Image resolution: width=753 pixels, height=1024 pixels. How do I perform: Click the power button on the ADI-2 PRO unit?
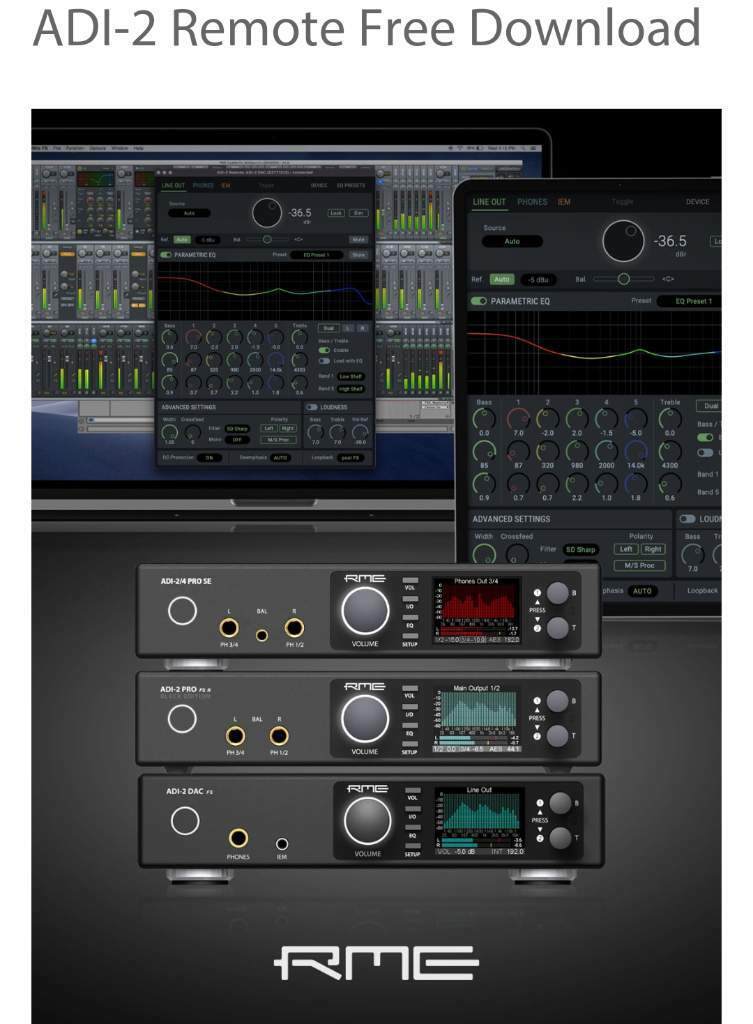[x=182, y=719]
